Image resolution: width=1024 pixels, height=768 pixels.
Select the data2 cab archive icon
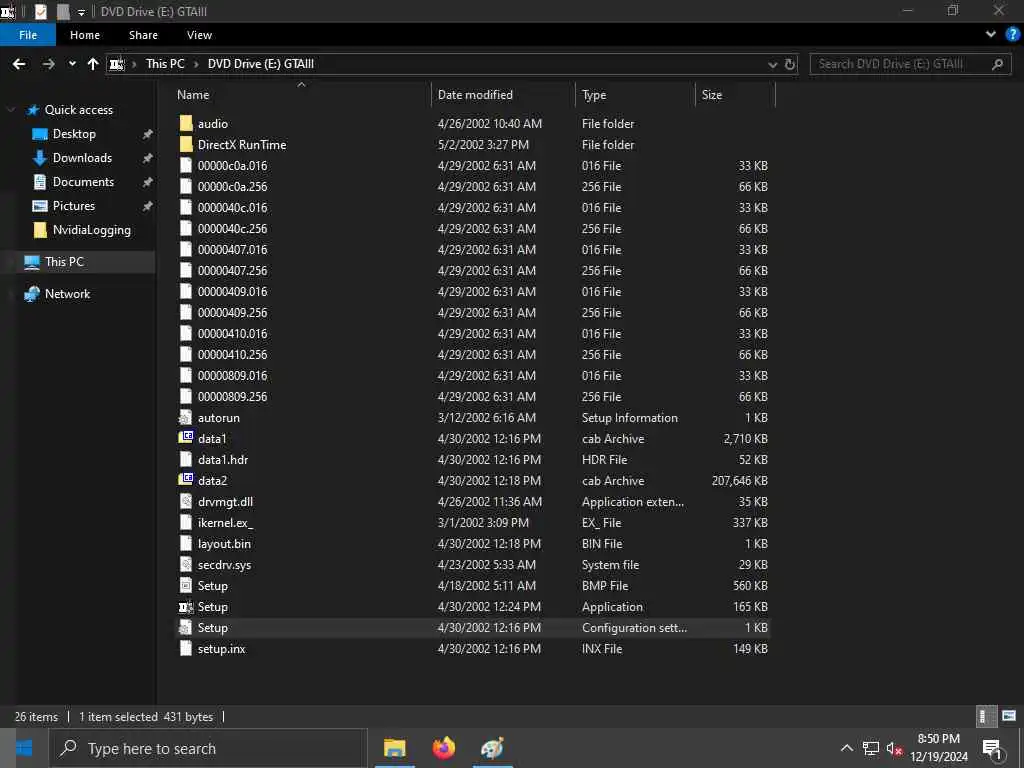186,480
